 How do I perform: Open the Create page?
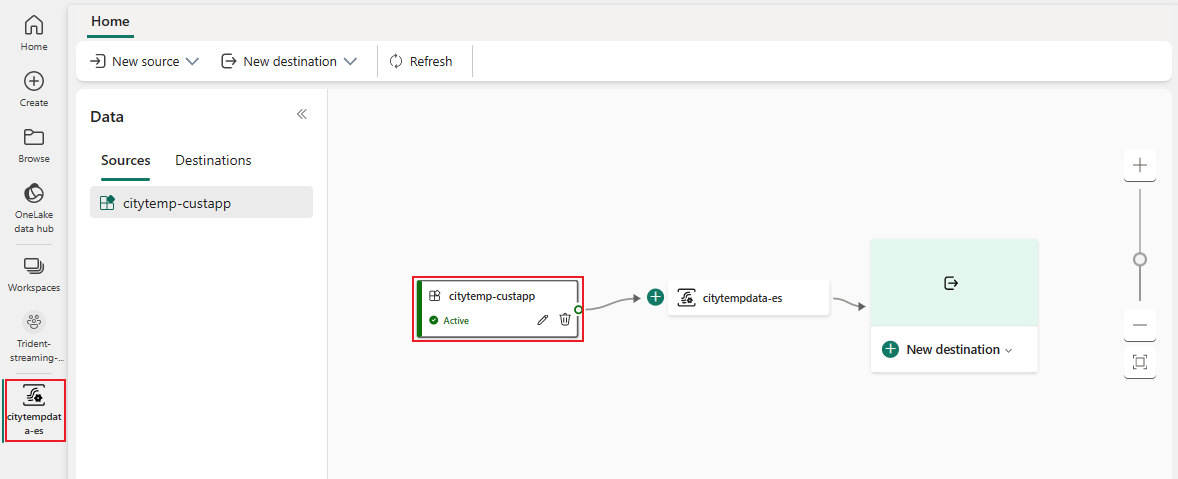click(x=34, y=89)
